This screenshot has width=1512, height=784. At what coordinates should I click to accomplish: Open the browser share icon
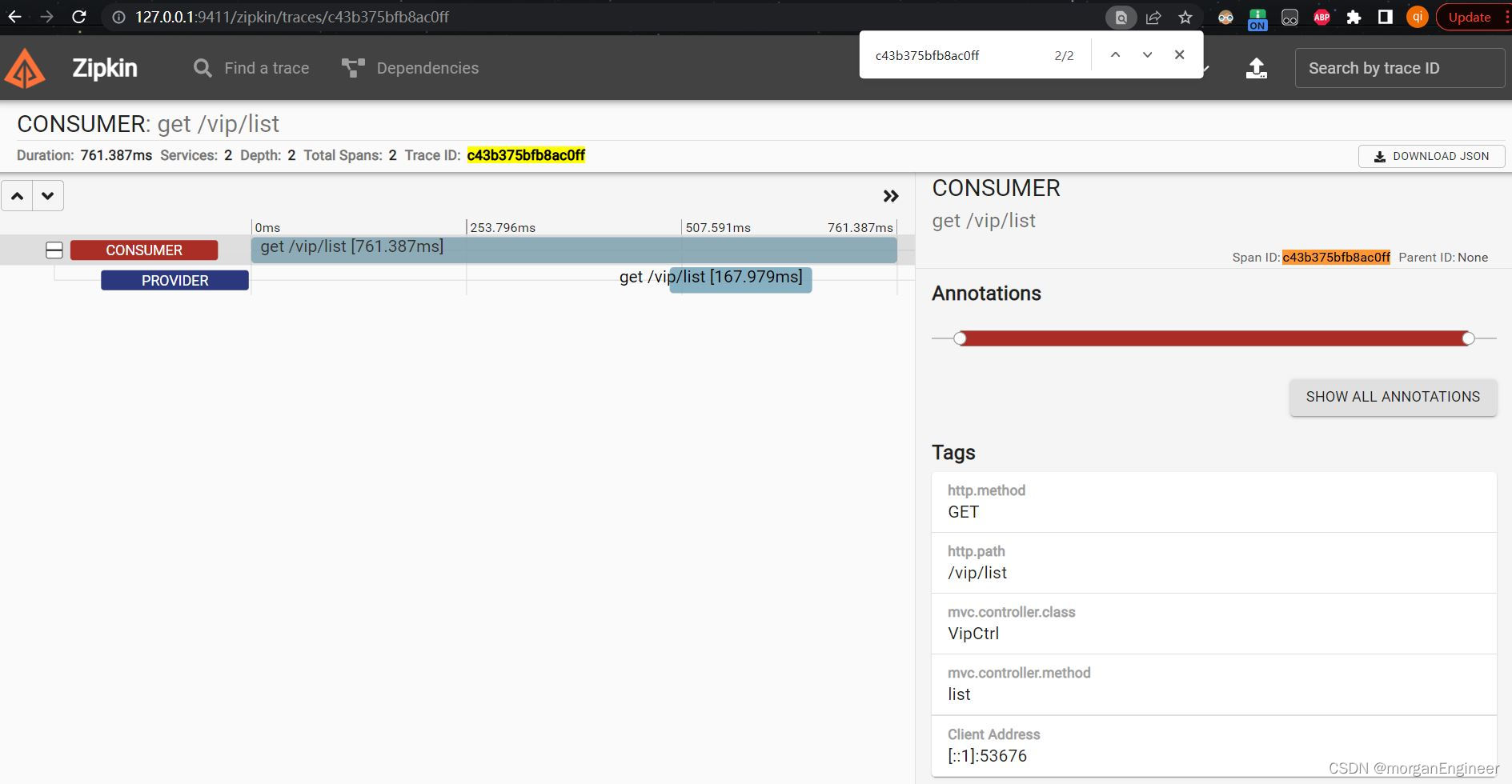click(x=1153, y=17)
